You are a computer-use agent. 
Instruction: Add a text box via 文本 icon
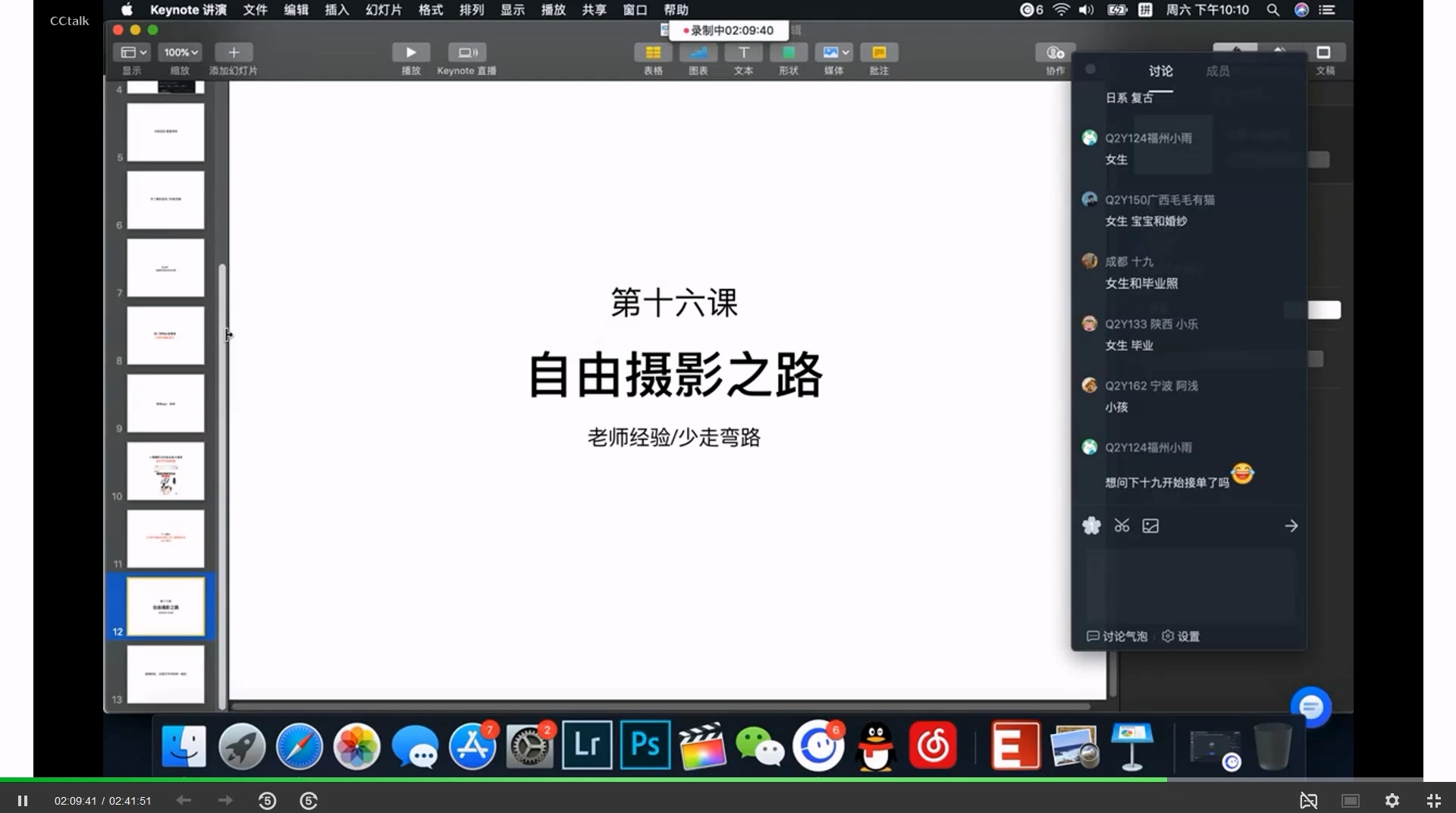[x=743, y=52]
